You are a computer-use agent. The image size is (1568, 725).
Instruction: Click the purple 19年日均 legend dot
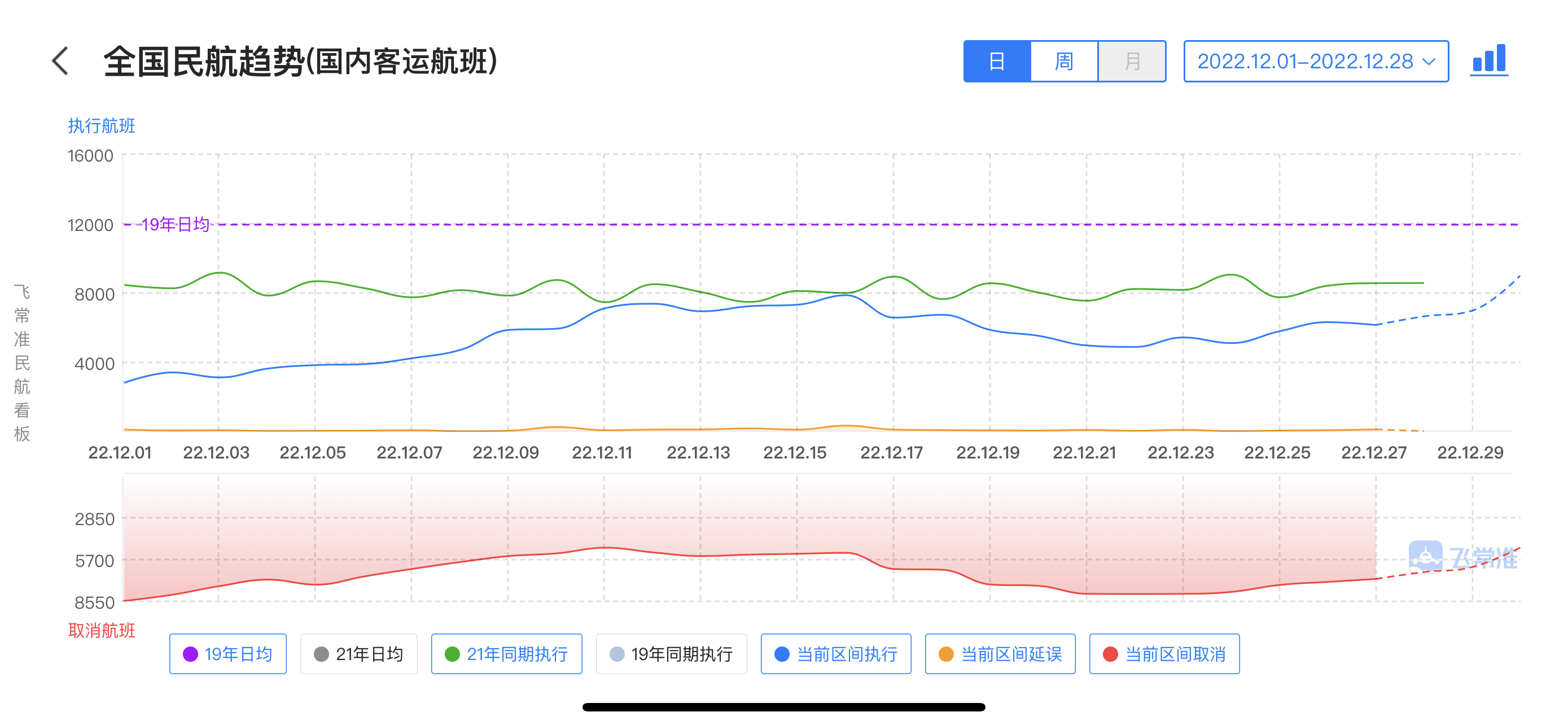point(191,654)
